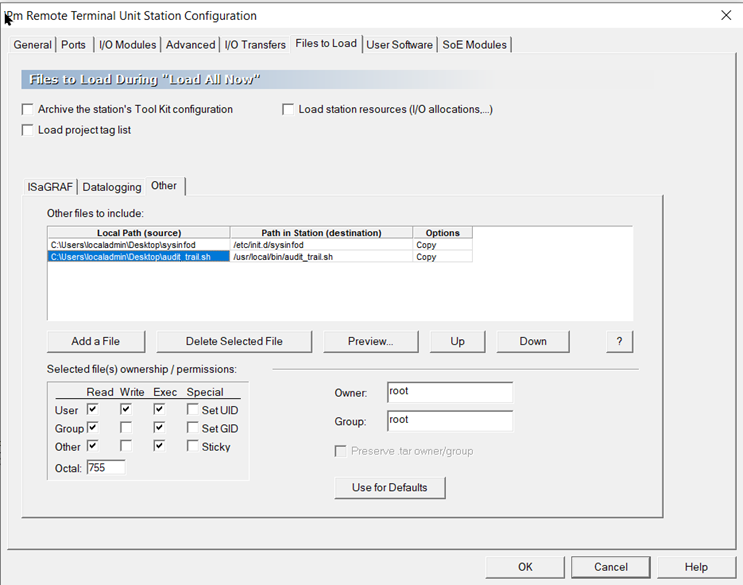Select the sysinfod file row
The image size is (743, 585).
pos(138,245)
